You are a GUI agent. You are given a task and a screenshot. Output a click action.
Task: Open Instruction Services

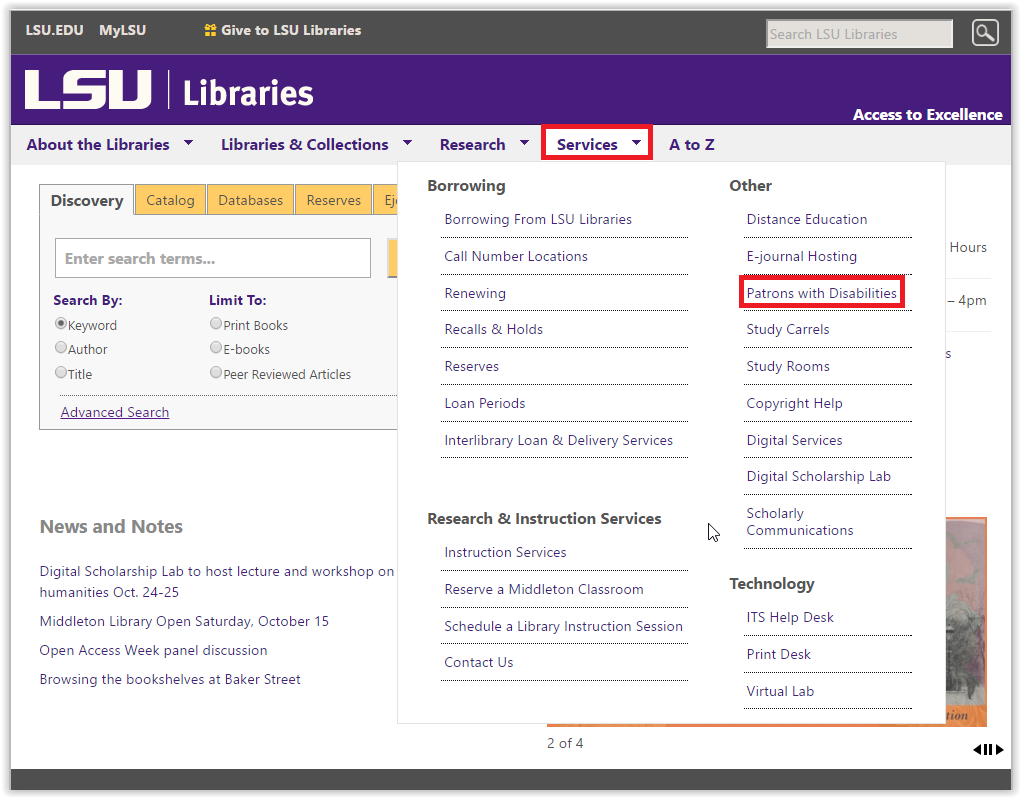[505, 553]
